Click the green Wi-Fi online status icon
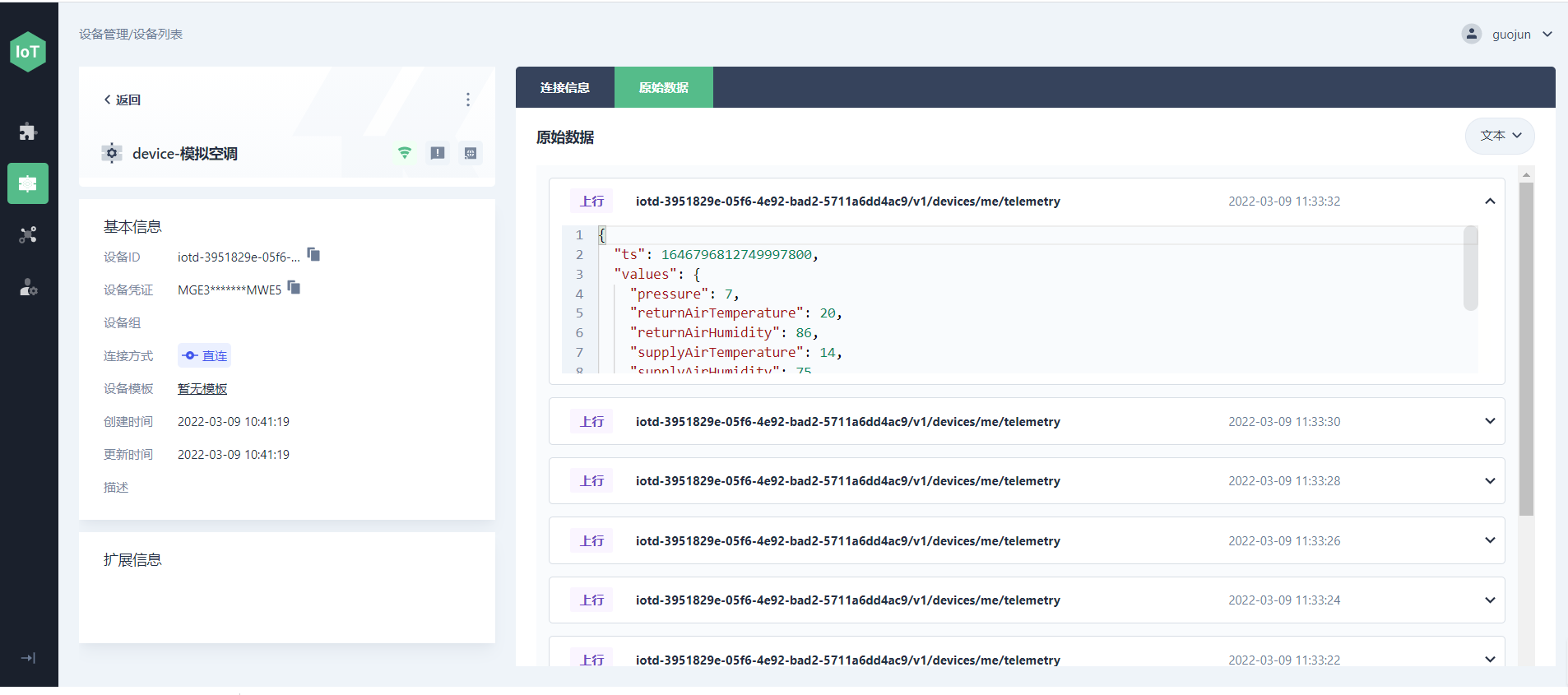1568x695 pixels. point(404,153)
